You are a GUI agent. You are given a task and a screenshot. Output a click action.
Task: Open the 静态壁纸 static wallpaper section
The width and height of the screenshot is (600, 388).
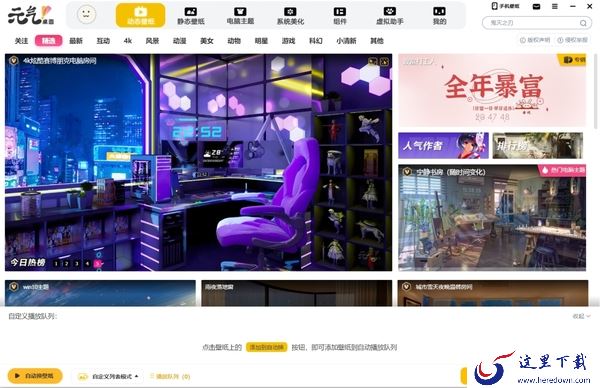coord(191,16)
